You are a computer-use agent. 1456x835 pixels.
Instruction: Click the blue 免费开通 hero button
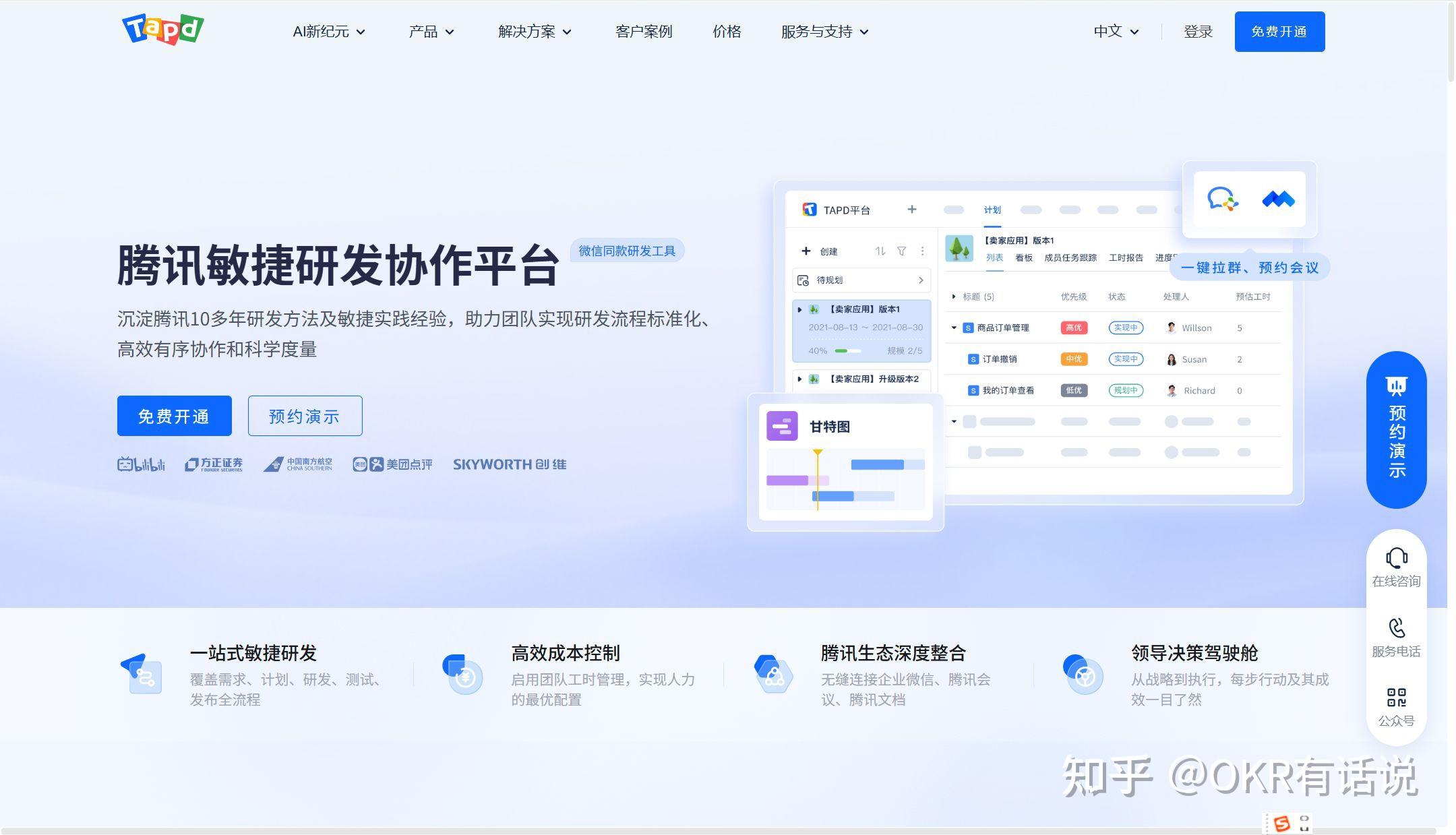coord(174,416)
